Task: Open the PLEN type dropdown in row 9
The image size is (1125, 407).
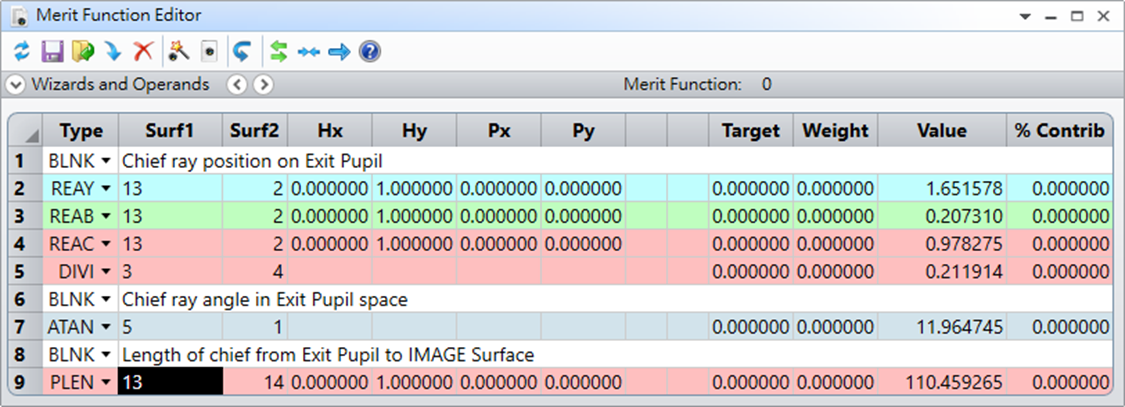Action: (106, 383)
